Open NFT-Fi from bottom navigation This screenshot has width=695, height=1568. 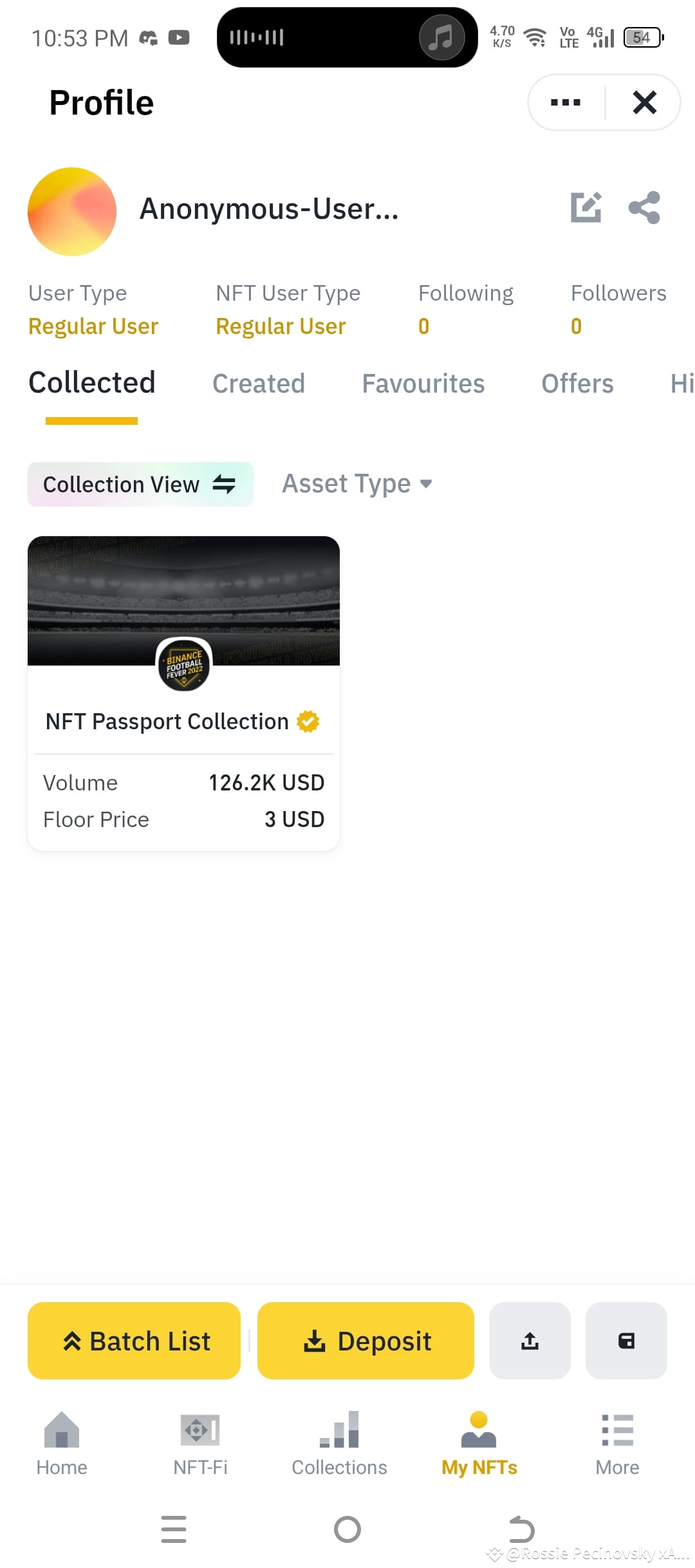200,1443
